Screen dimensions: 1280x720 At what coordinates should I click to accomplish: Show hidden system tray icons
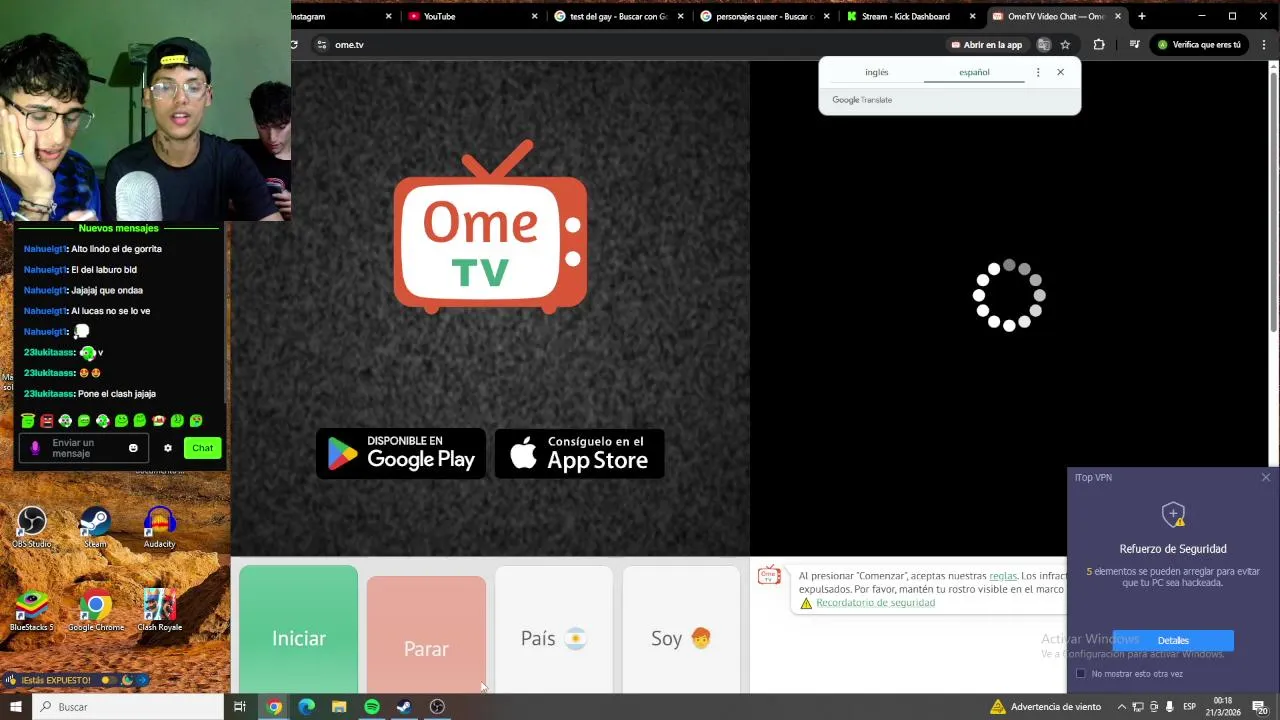click(x=1122, y=707)
